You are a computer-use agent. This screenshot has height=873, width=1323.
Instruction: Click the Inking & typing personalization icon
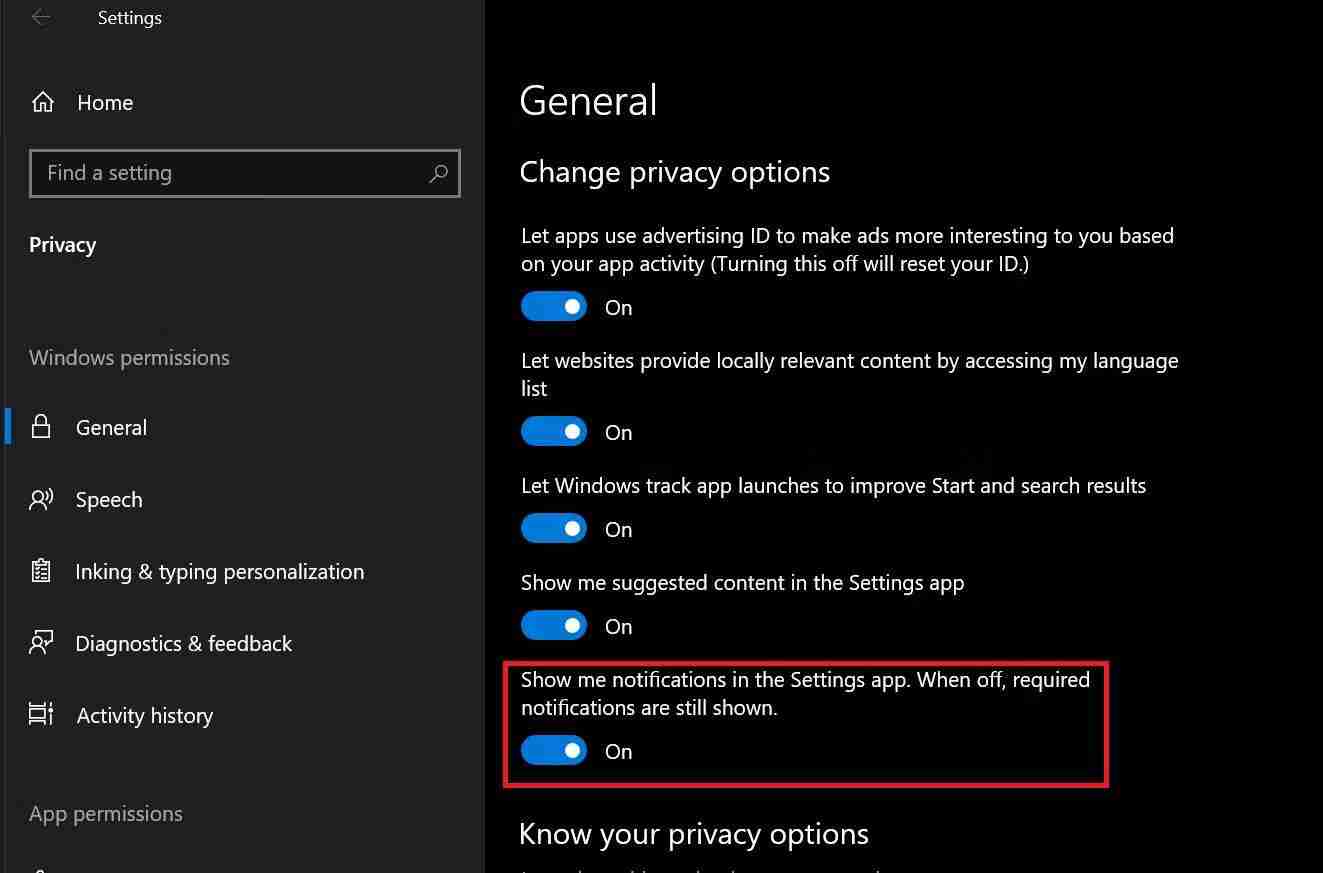40,571
